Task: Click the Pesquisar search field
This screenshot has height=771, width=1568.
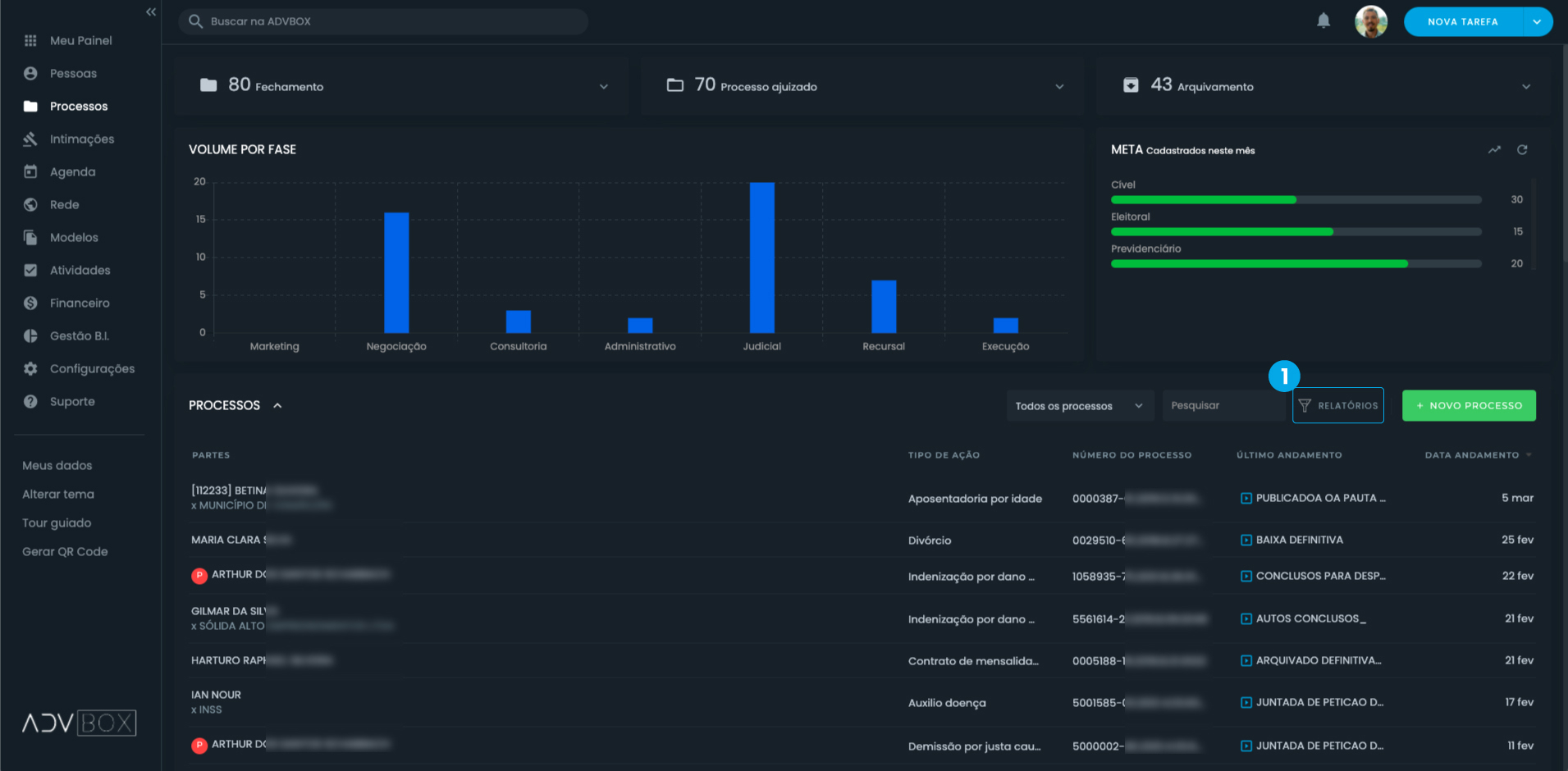Action: pyautogui.click(x=1223, y=405)
